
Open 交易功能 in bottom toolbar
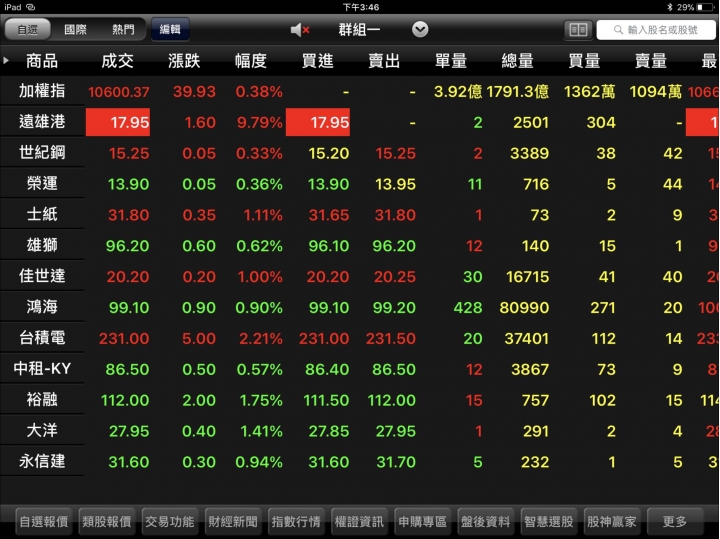(170, 522)
